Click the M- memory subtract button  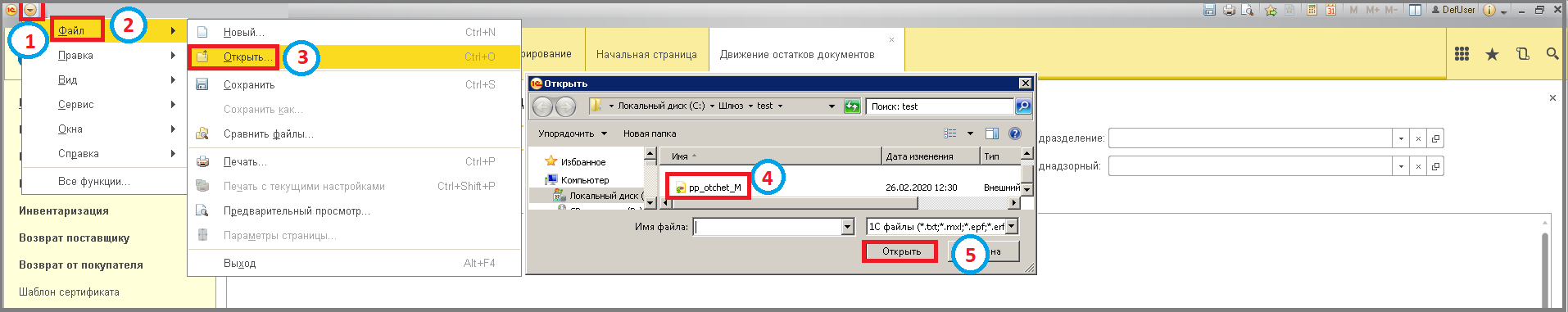pyautogui.click(x=1392, y=10)
